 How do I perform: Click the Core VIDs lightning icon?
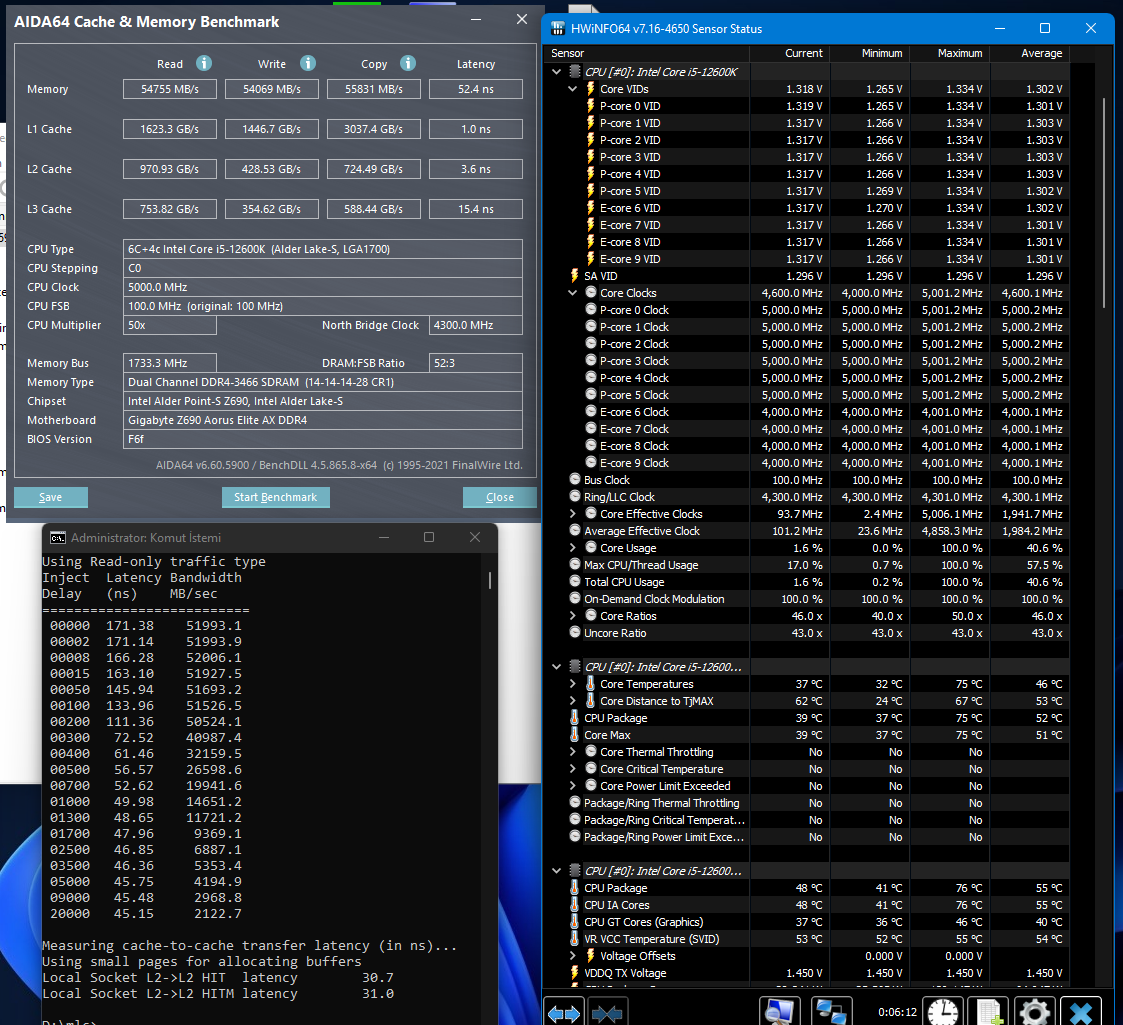click(x=591, y=89)
